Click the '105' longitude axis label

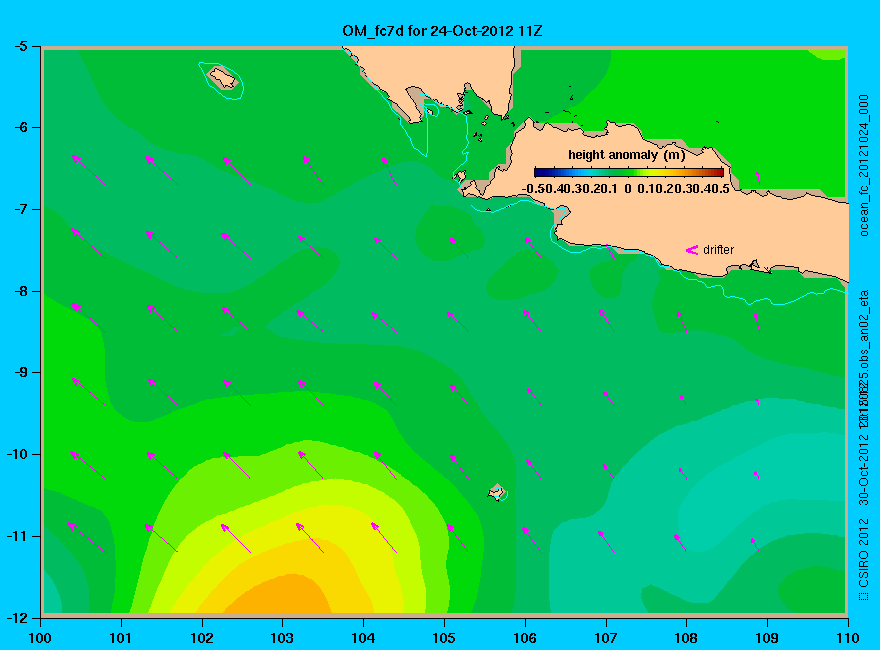pyautogui.click(x=444, y=638)
